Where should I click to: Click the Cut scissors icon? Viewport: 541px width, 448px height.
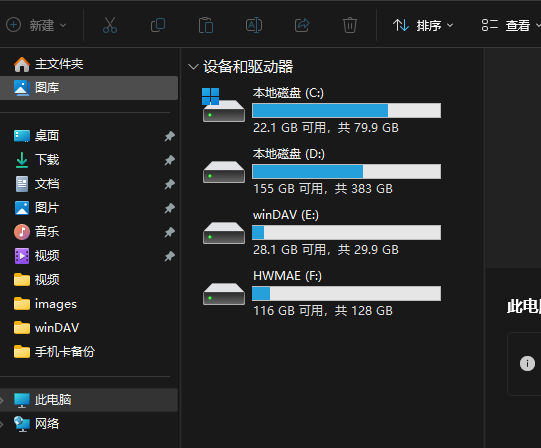click(x=110, y=25)
